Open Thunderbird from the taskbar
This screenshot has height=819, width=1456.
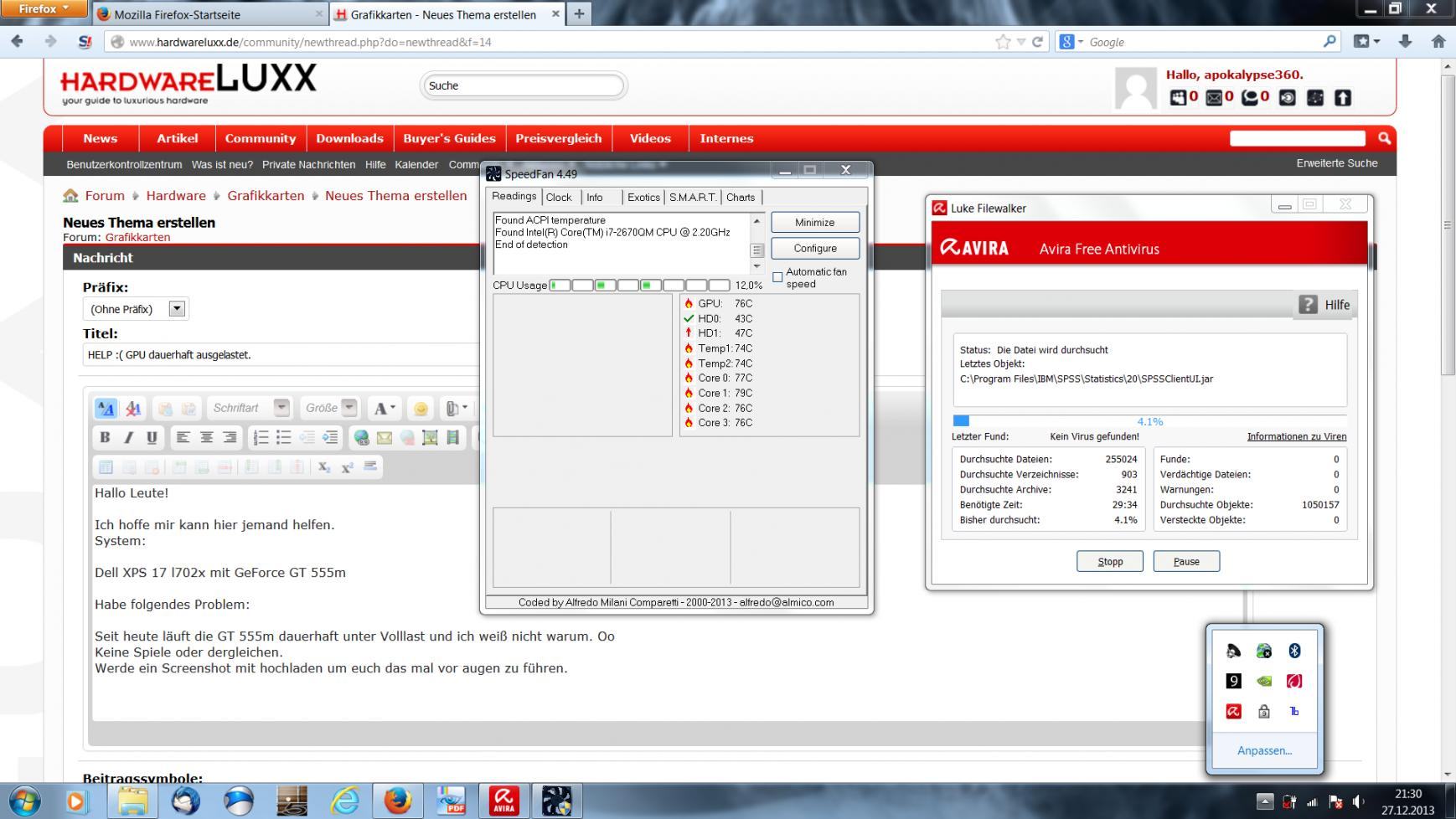[x=186, y=801]
